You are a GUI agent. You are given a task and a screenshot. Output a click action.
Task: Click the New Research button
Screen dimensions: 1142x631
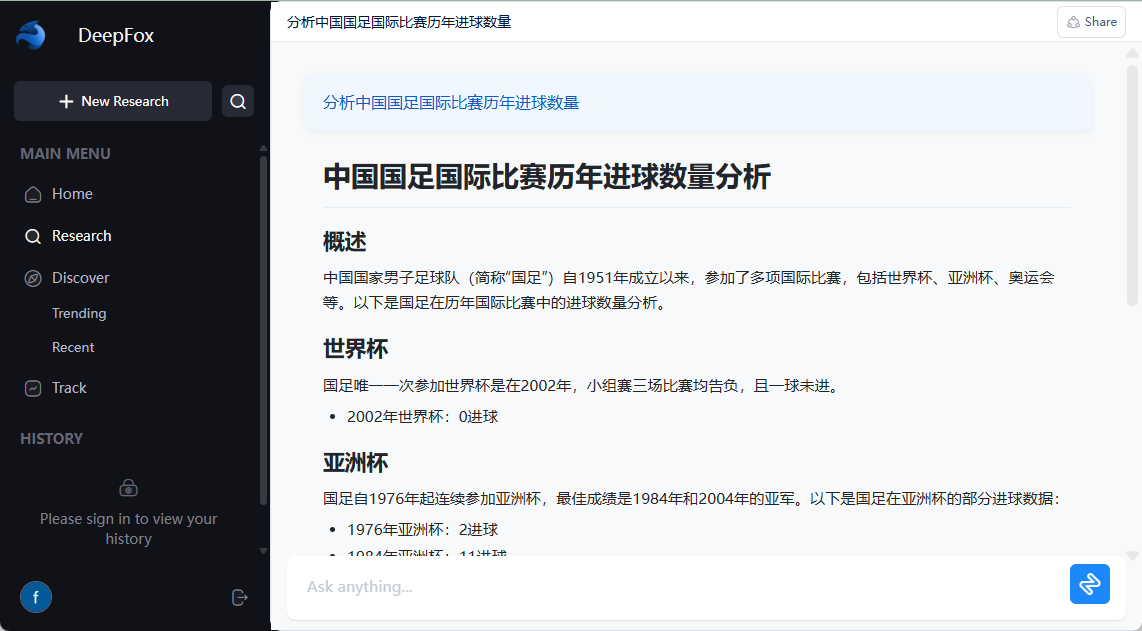(x=112, y=101)
